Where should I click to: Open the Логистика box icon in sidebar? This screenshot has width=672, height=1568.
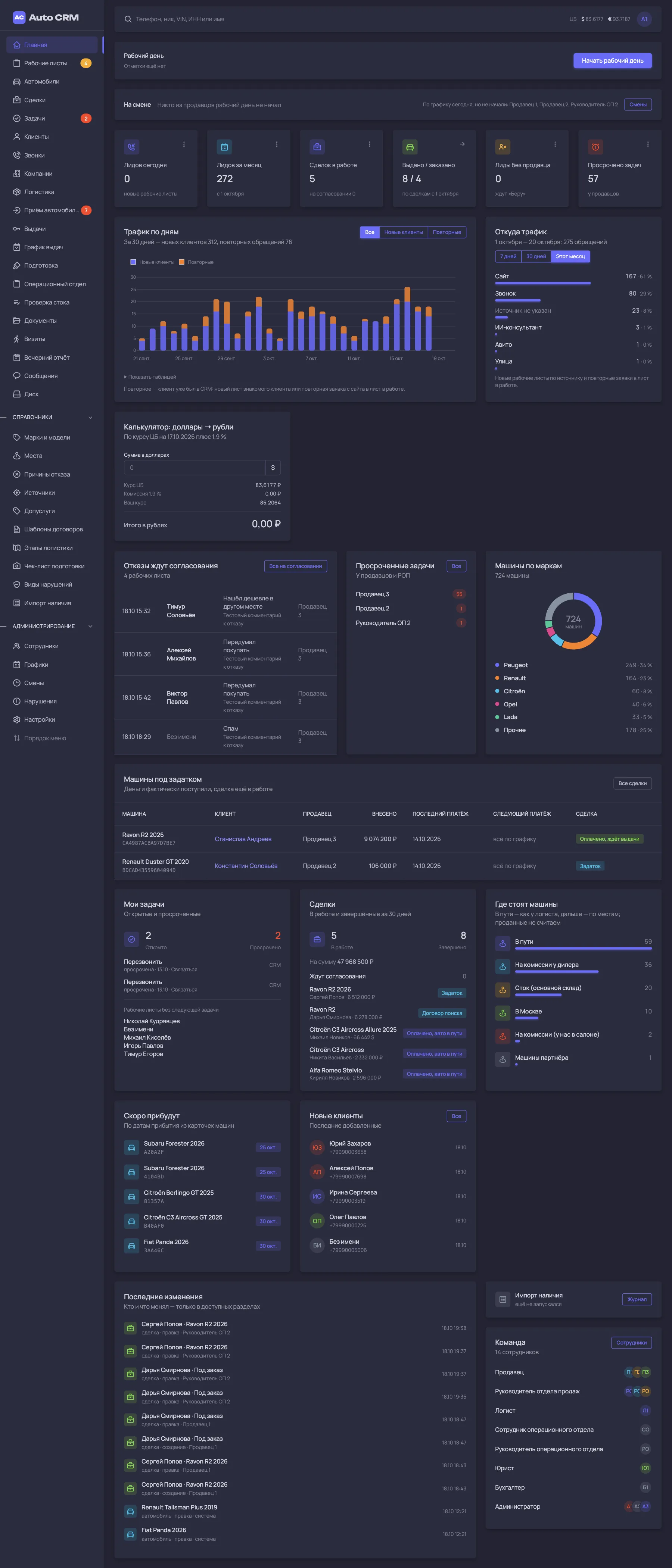pyautogui.click(x=17, y=192)
